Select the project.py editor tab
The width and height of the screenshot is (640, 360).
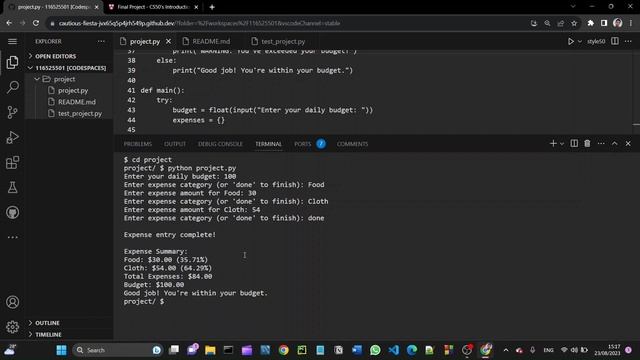[x=145, y=41]
